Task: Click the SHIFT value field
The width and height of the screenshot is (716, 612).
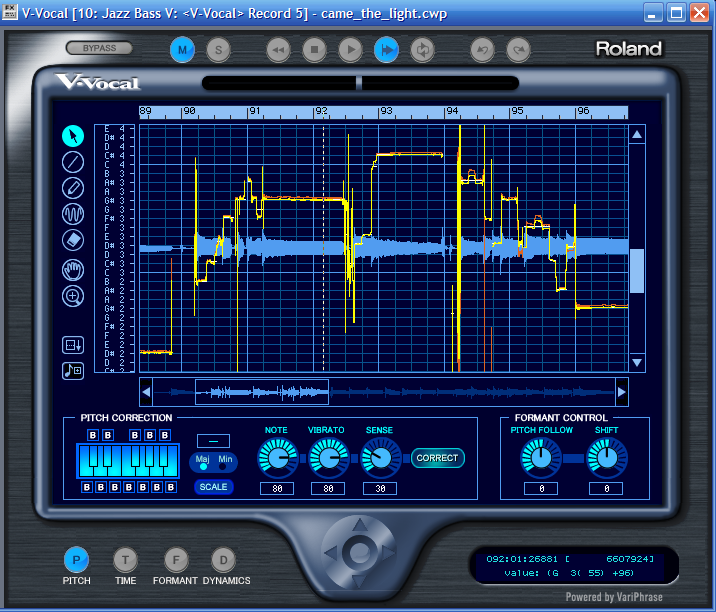Action: [606, 489]
